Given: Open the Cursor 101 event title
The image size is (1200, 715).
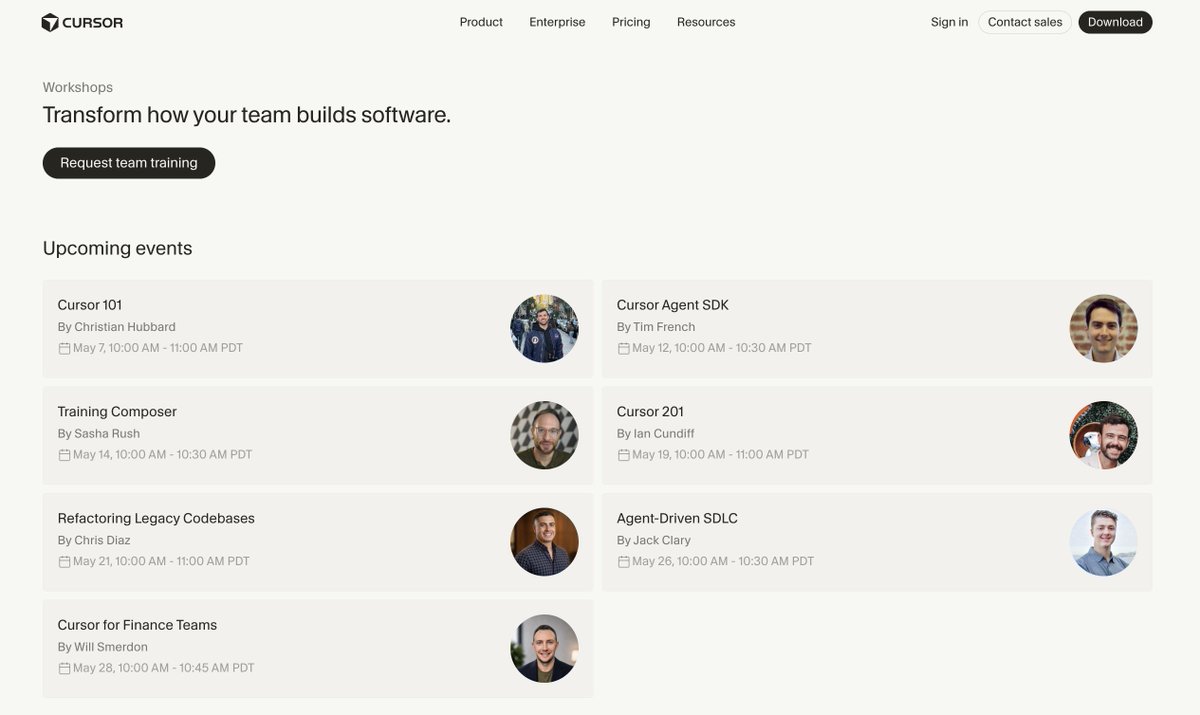Looking at the screenshot, I should [x=90, y=305].
